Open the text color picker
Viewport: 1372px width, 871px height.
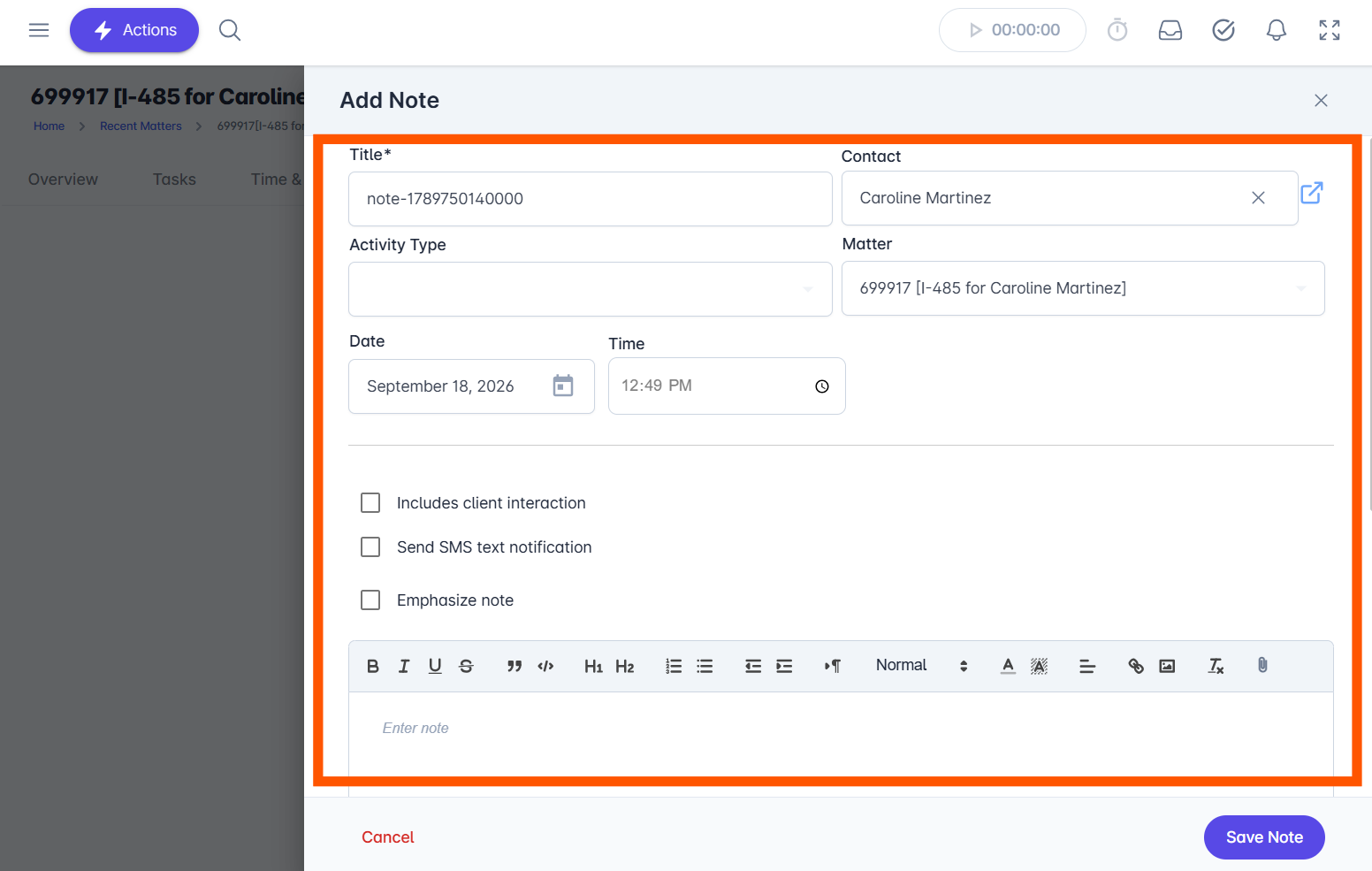coord(1008,666)
